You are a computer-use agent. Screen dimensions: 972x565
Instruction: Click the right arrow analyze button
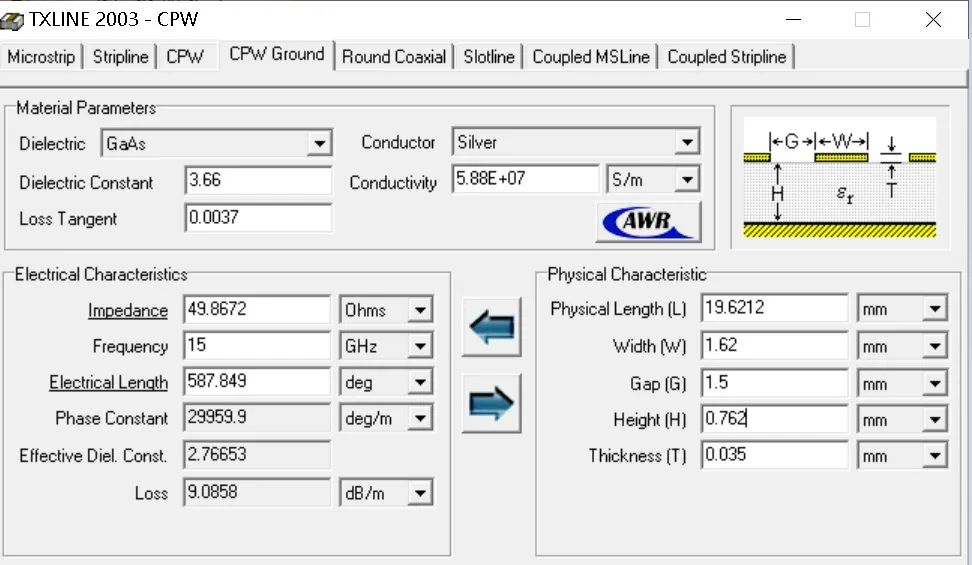click(492, 403)
